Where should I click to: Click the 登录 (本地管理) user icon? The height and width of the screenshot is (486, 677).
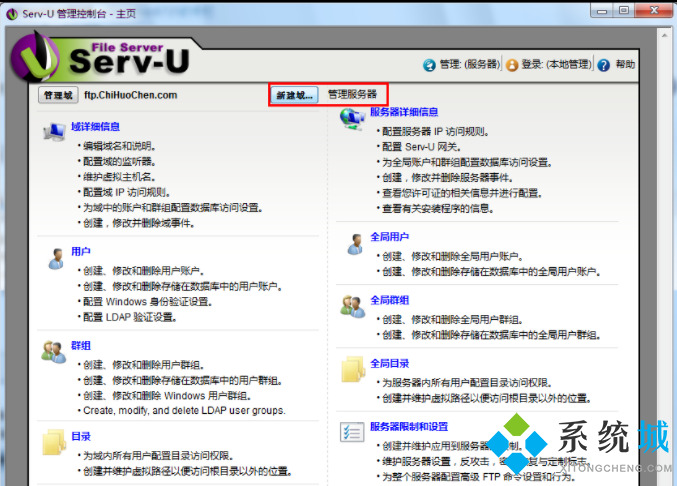pos(512,65)
